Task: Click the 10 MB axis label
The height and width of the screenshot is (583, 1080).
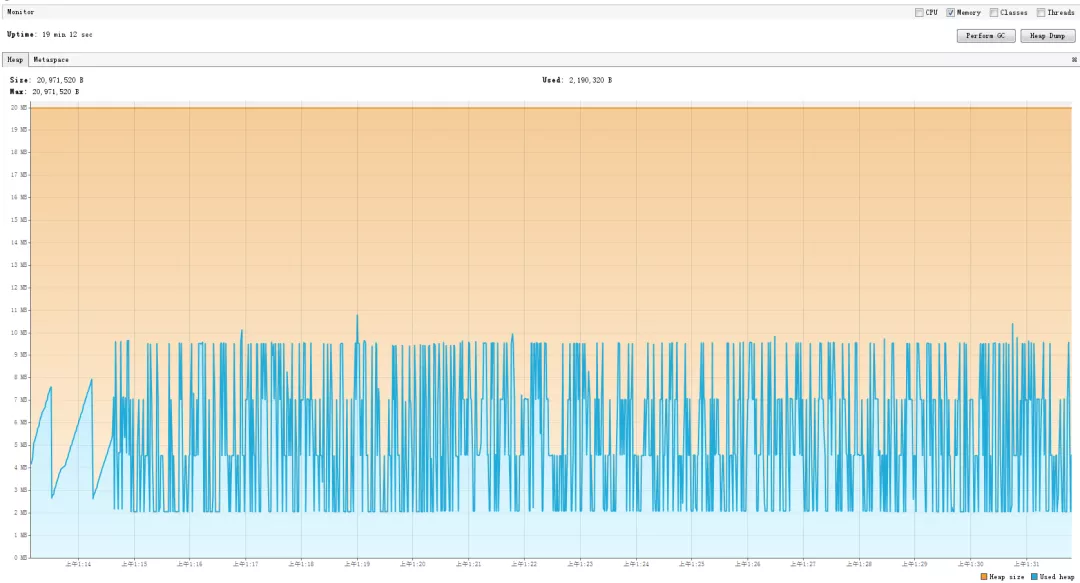Action: click(19, 333)
